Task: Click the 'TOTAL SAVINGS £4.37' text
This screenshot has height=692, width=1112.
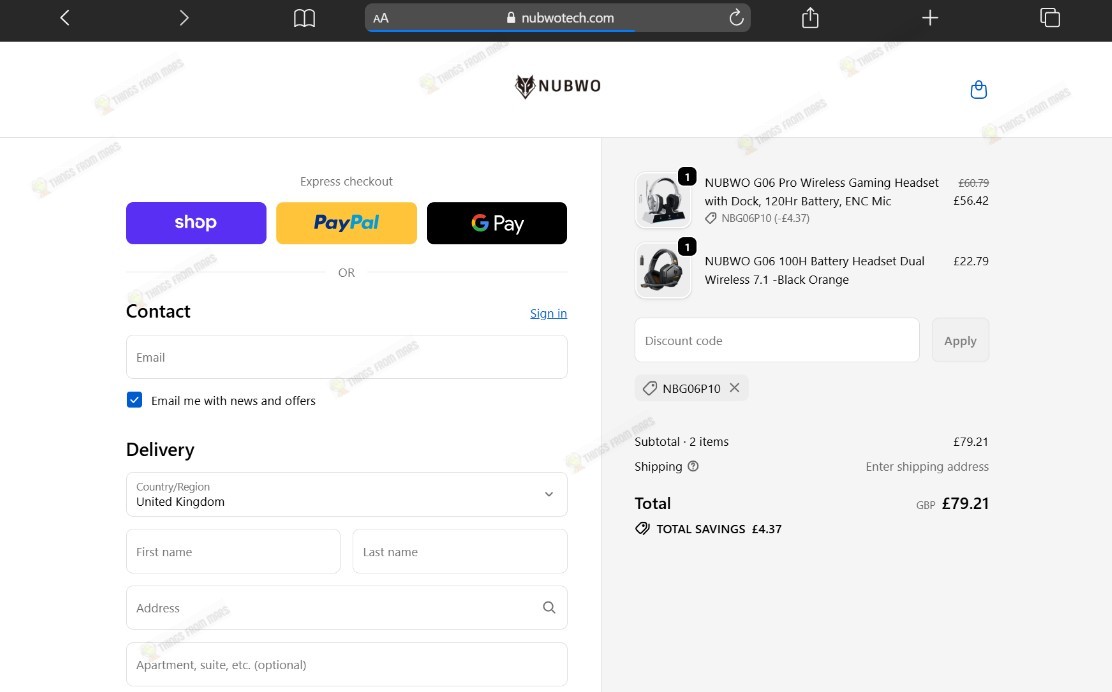Action: (718, 529)
